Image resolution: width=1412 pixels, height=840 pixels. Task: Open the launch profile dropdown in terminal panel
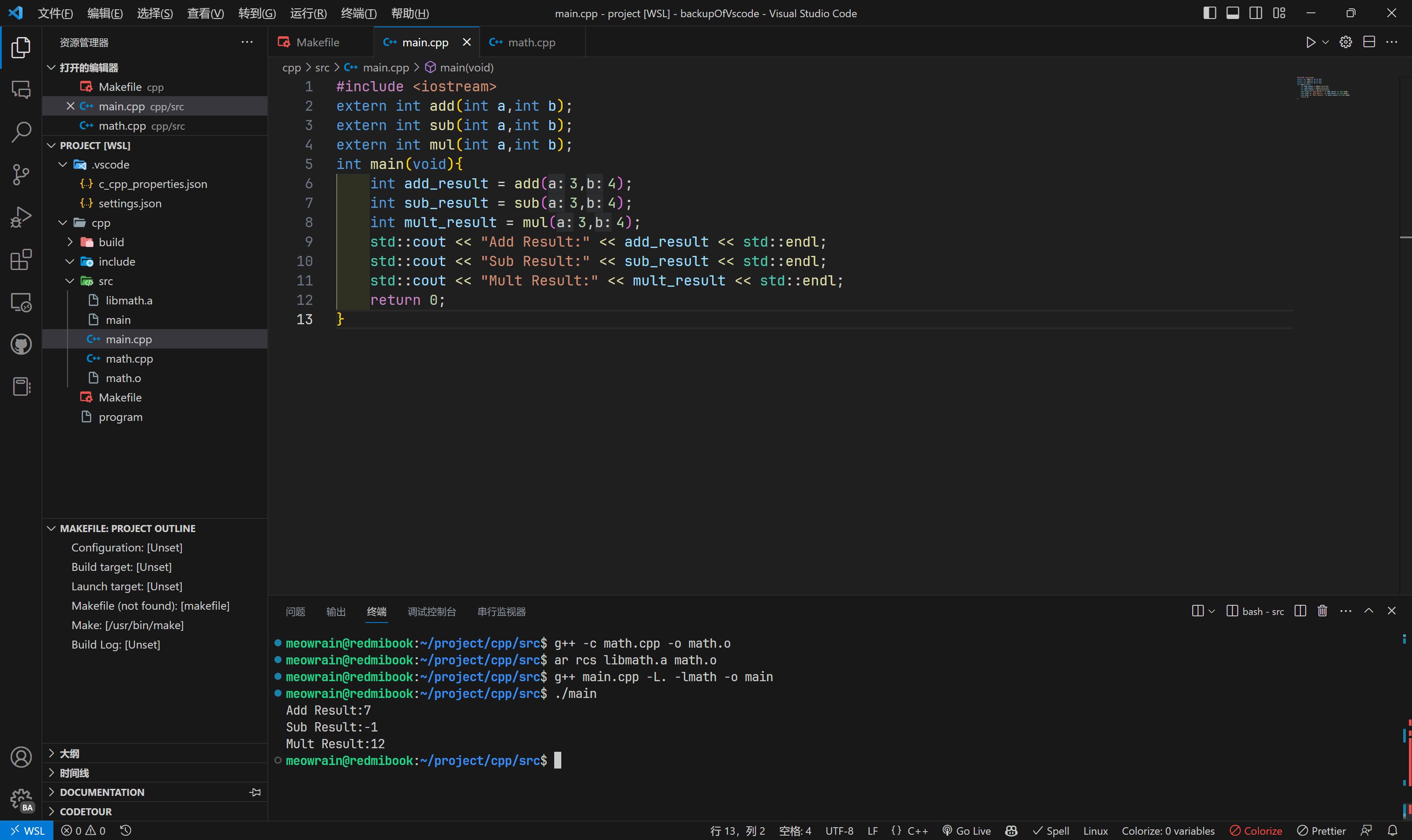pos(1212,611)
